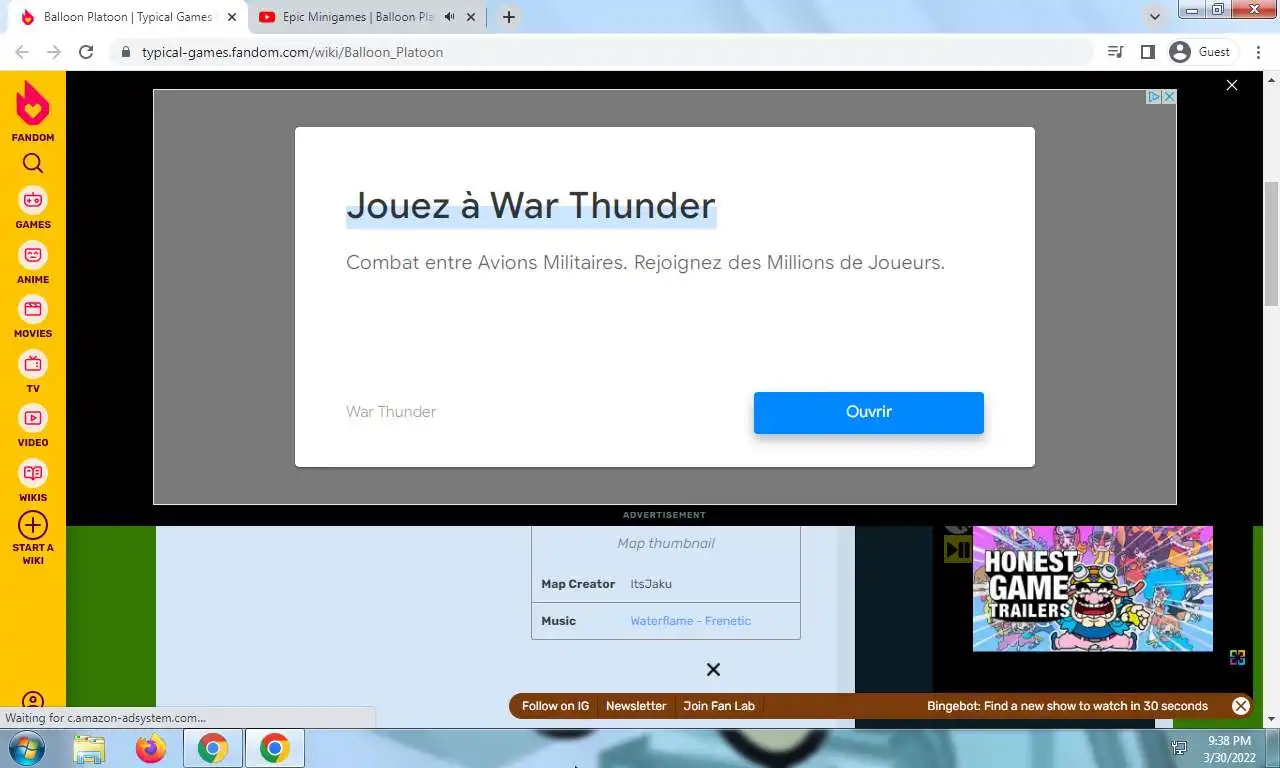
Task: Launch Firefox from the taskbar
Action: click(x=151, y=748)
